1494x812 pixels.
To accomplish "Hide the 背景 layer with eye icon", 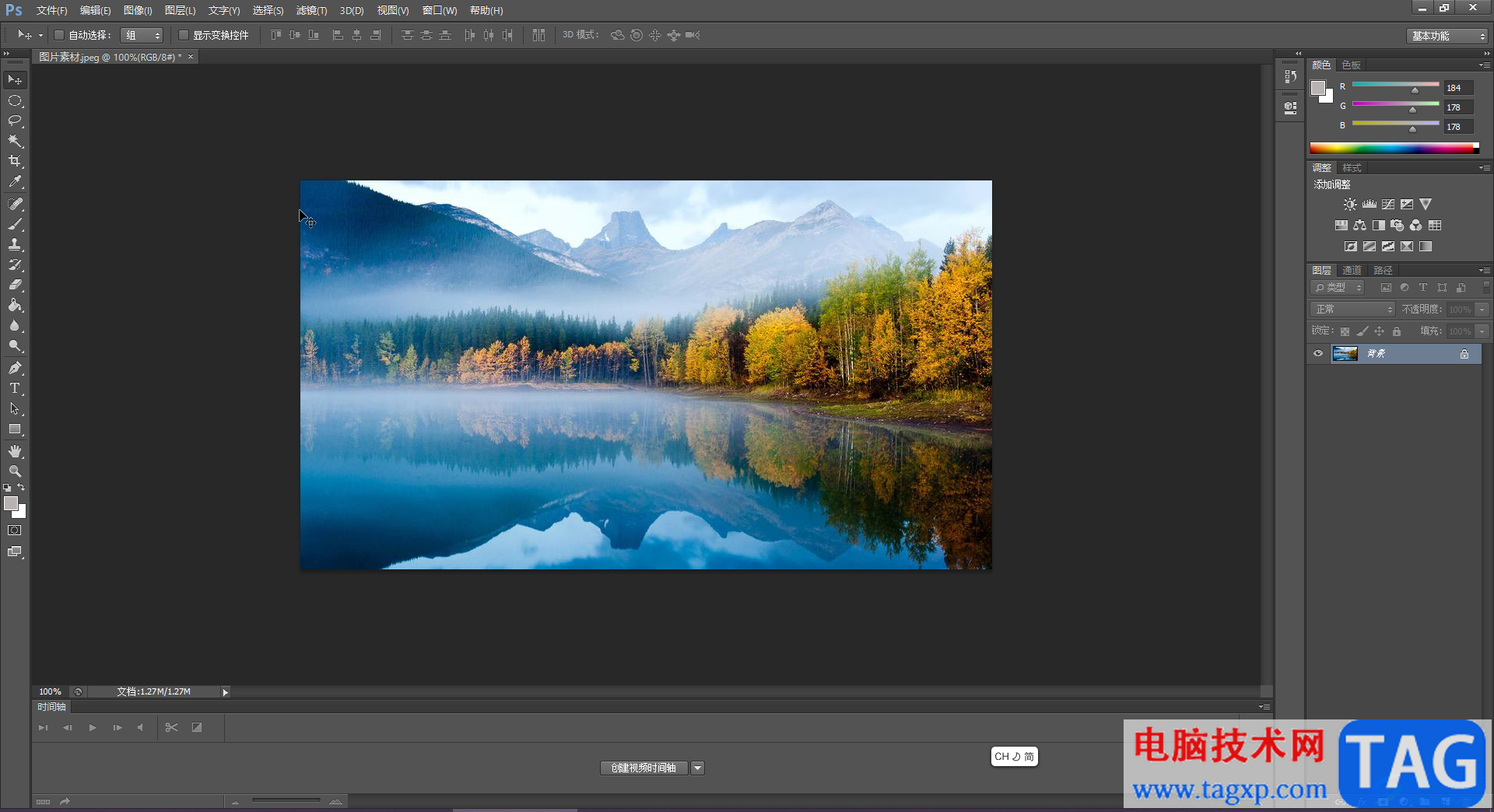I will pyautogui.click(x=1317, y=354).
